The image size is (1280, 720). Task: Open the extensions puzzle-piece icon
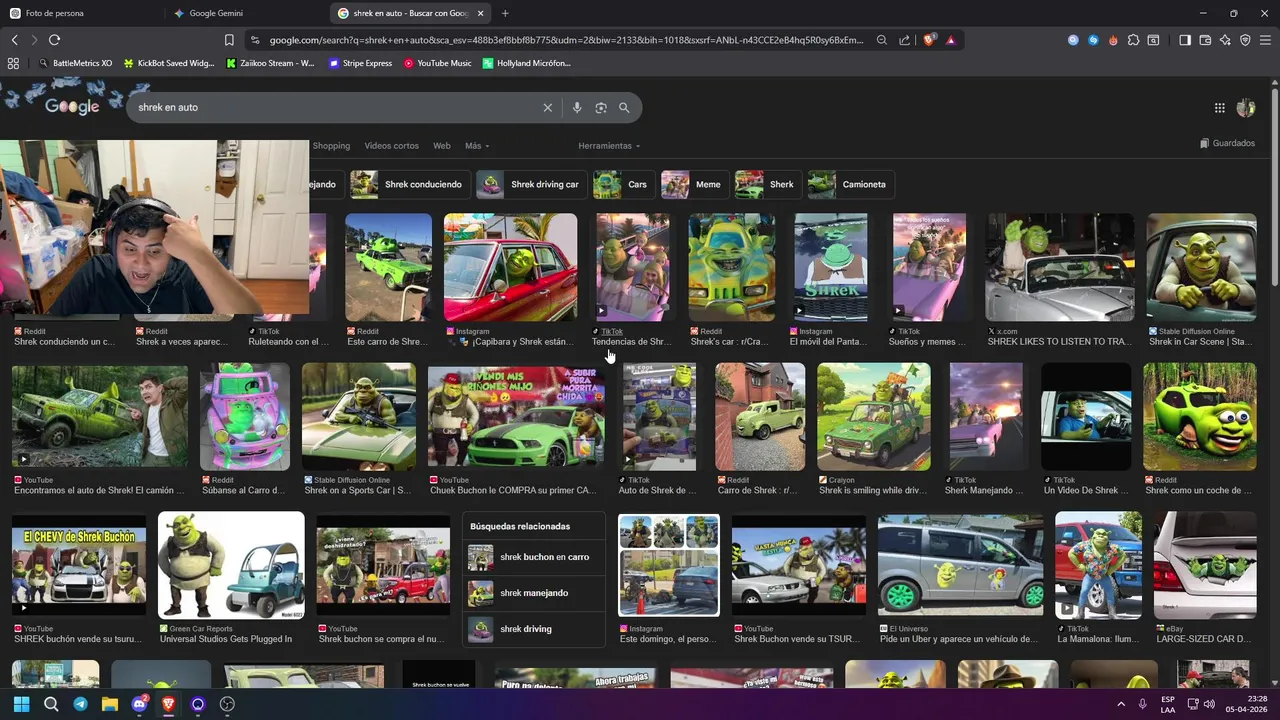pyautogui.click(x=1133, y=40)
